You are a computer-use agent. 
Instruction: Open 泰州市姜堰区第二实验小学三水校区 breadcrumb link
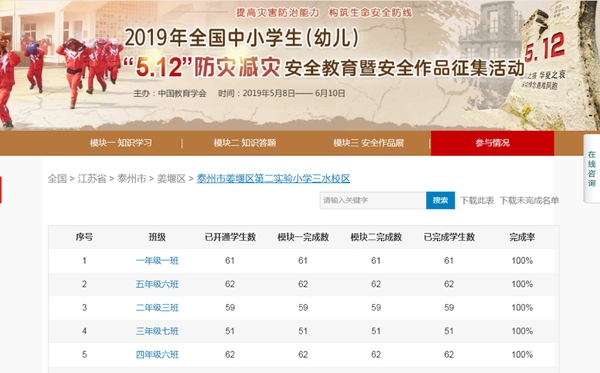click(x=273, y=178)
